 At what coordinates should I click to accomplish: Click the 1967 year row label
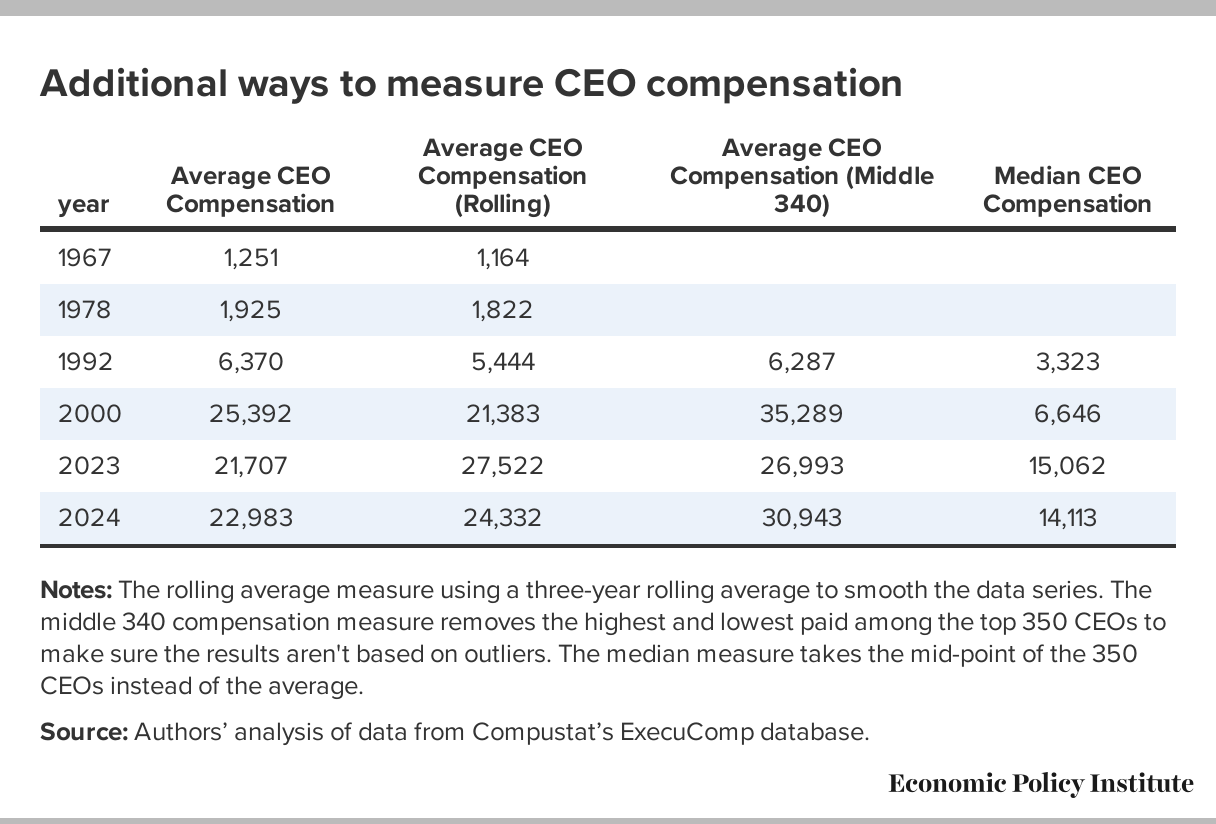click(x=85, y=258)
